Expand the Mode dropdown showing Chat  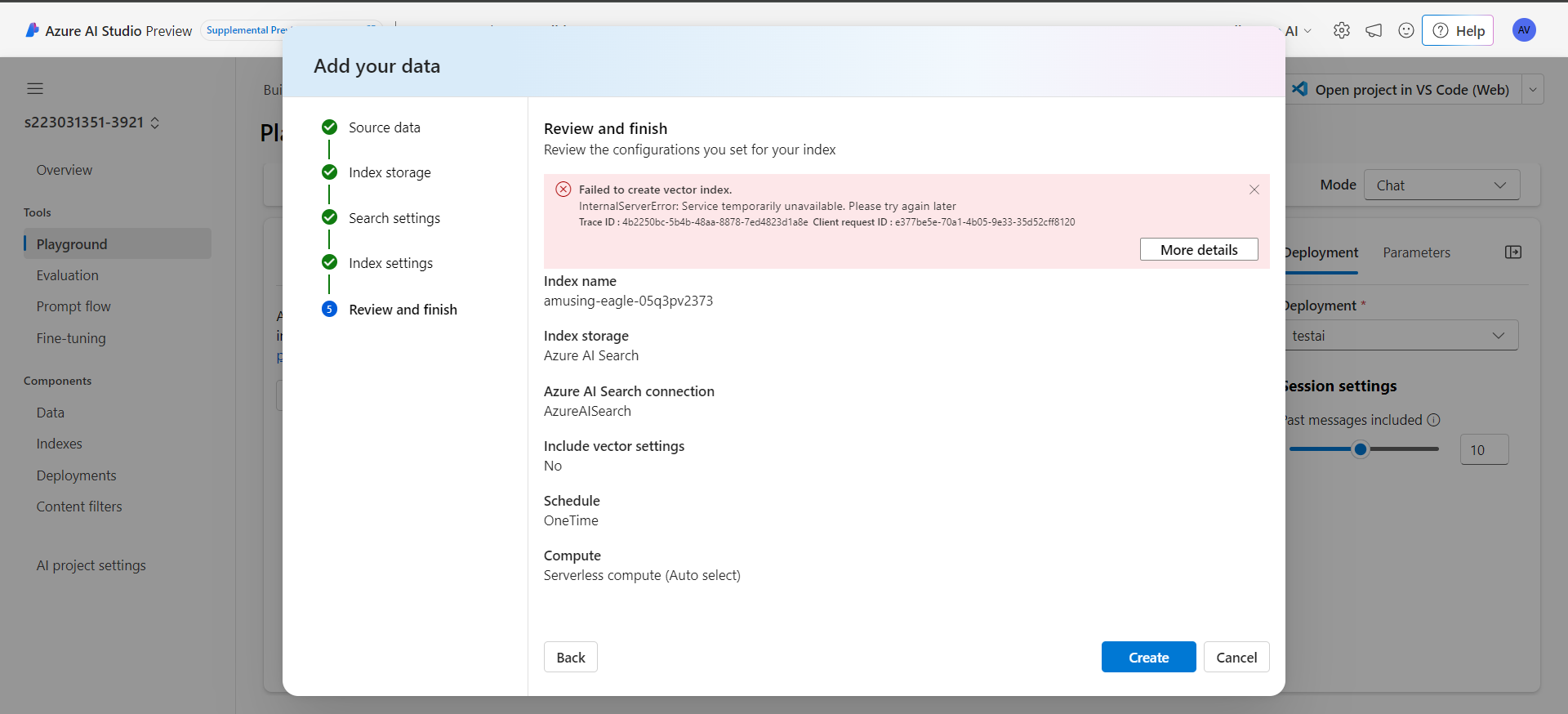pyautogui.click(x=1441, y=185)
